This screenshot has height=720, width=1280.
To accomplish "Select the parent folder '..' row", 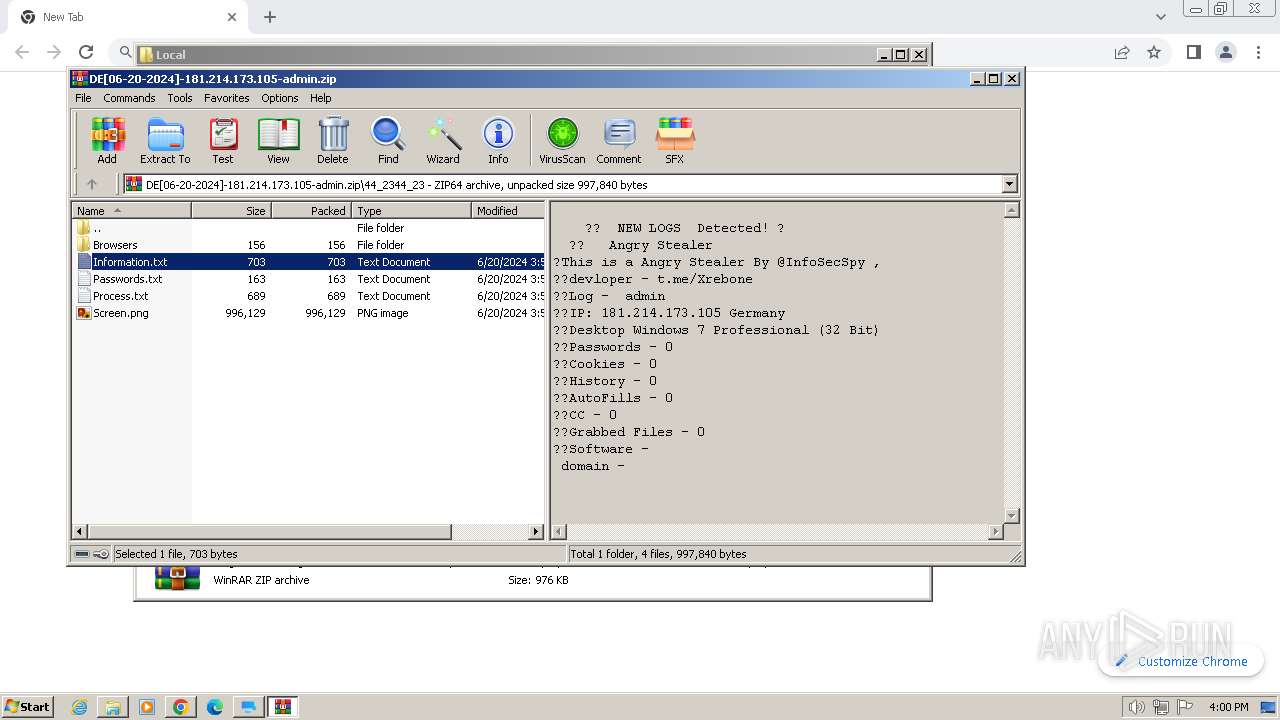I will click(x=310, y=228).
